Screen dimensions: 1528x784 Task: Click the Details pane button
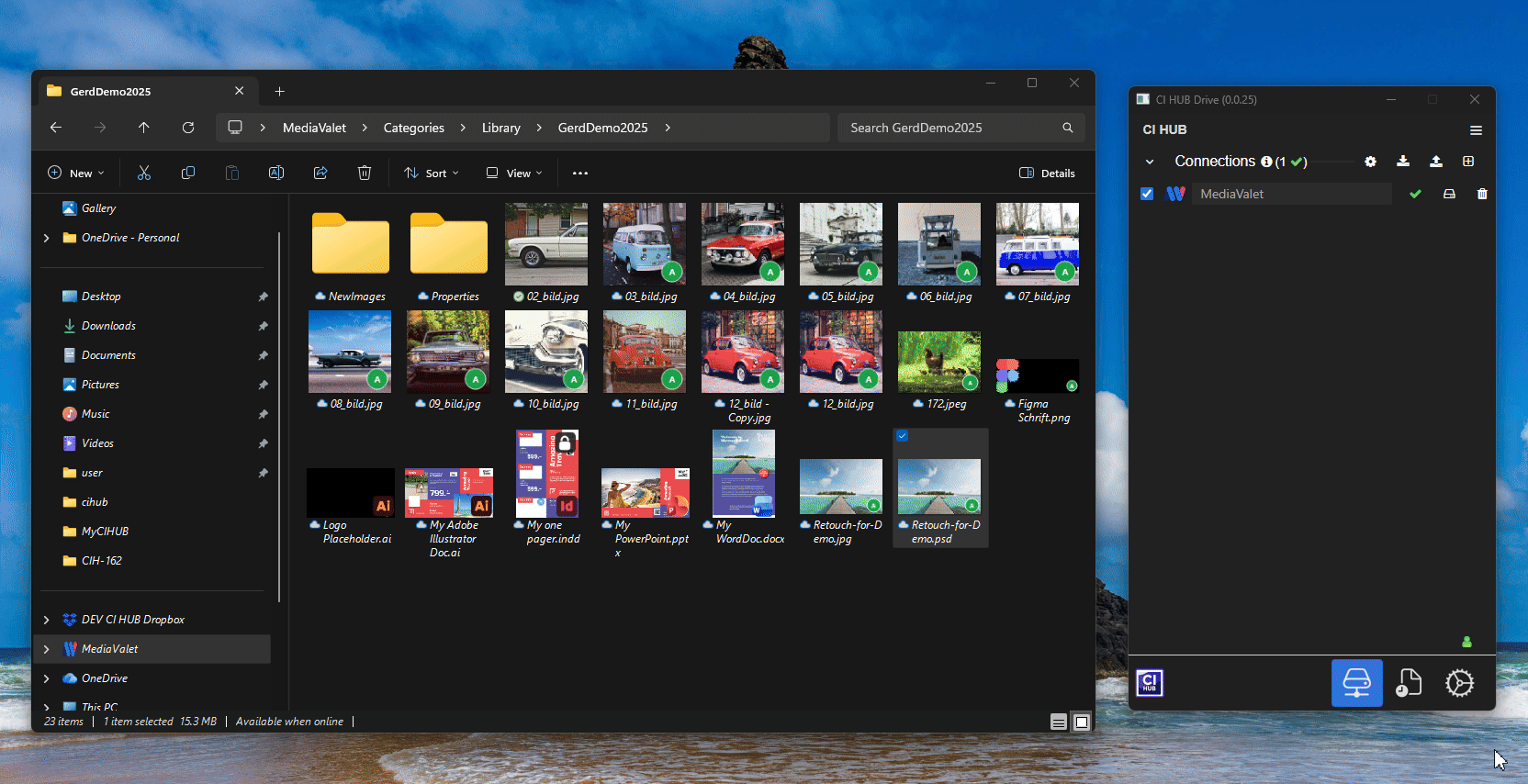1047,173
